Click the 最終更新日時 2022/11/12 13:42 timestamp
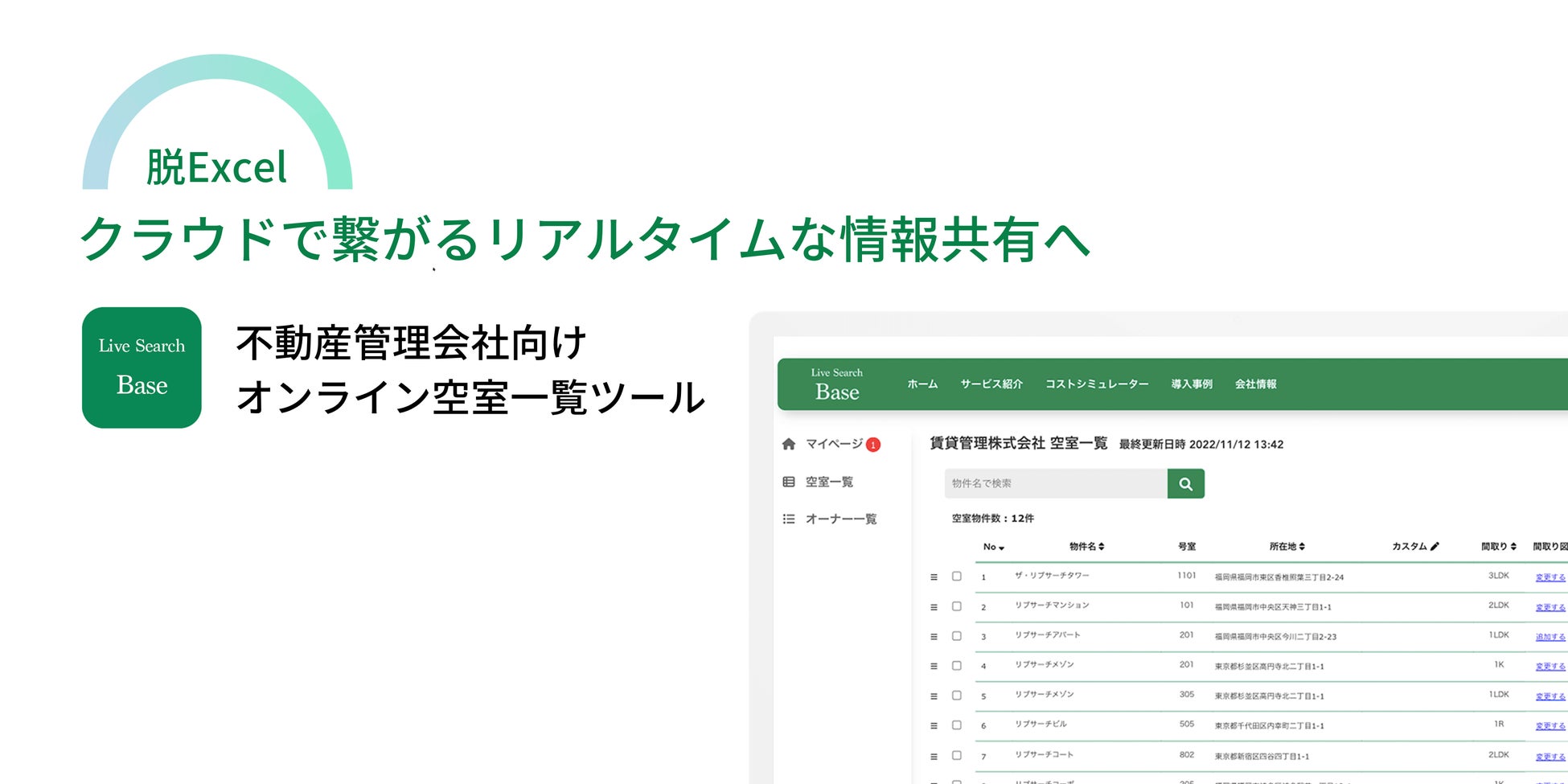The width and height of the screenshot is (1568, 784). 1201,445
